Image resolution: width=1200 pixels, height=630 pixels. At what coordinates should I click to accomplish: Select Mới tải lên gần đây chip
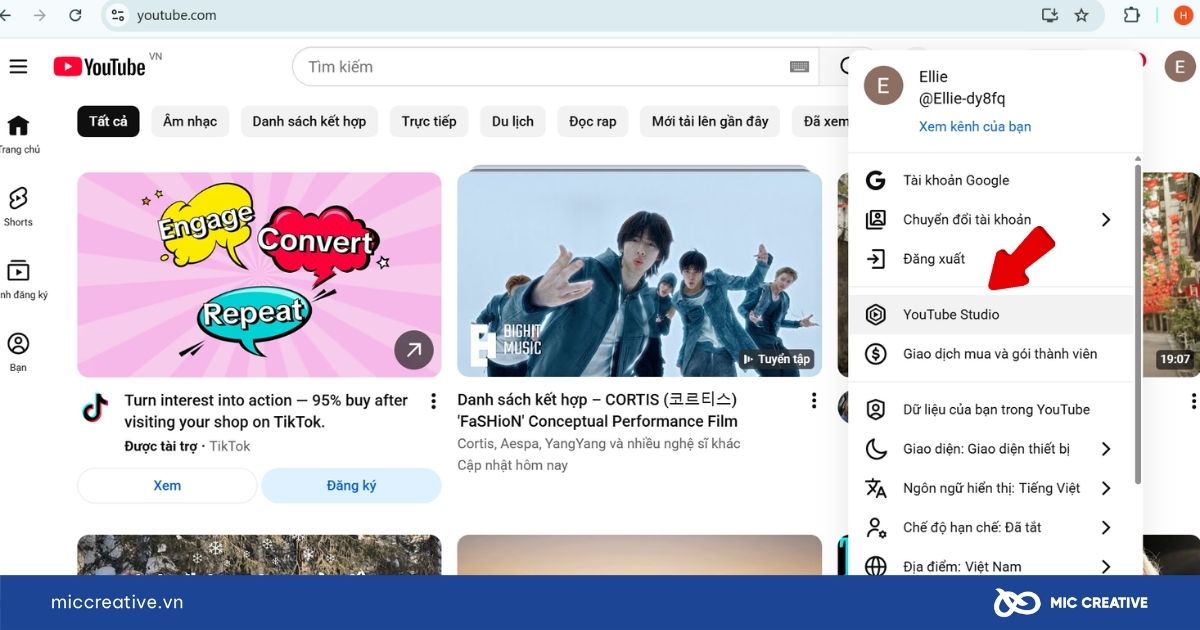click(710, 121)
